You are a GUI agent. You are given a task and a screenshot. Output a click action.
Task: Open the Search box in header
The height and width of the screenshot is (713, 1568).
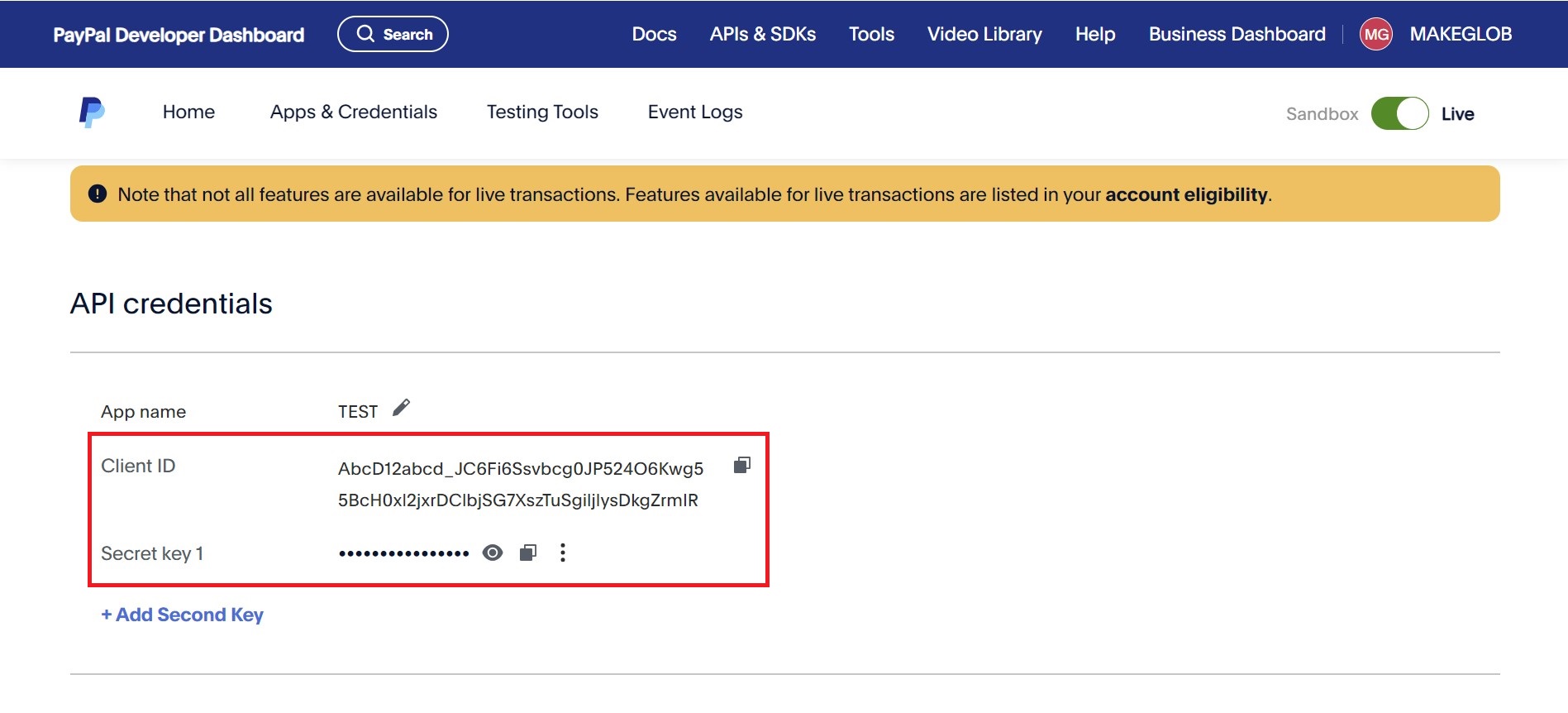[x=393, y=34]
